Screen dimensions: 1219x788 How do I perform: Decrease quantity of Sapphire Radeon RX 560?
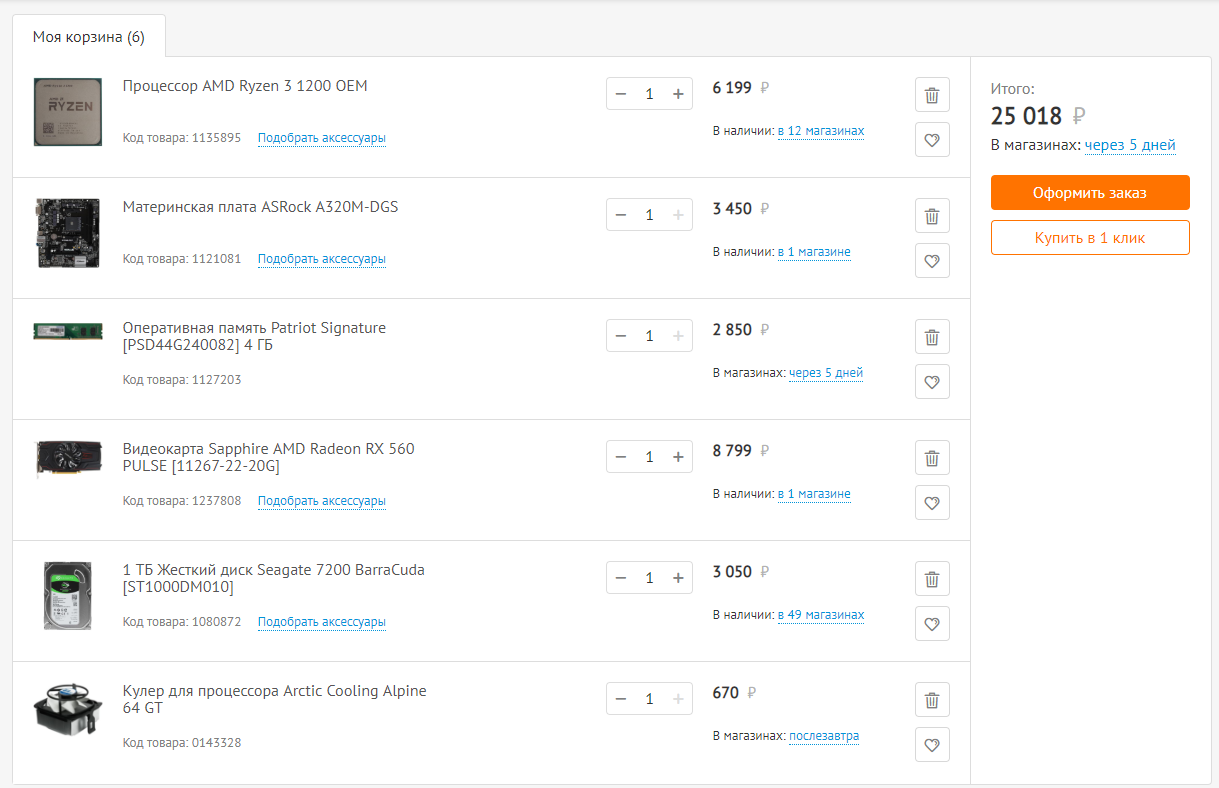[x=621, y=457]
